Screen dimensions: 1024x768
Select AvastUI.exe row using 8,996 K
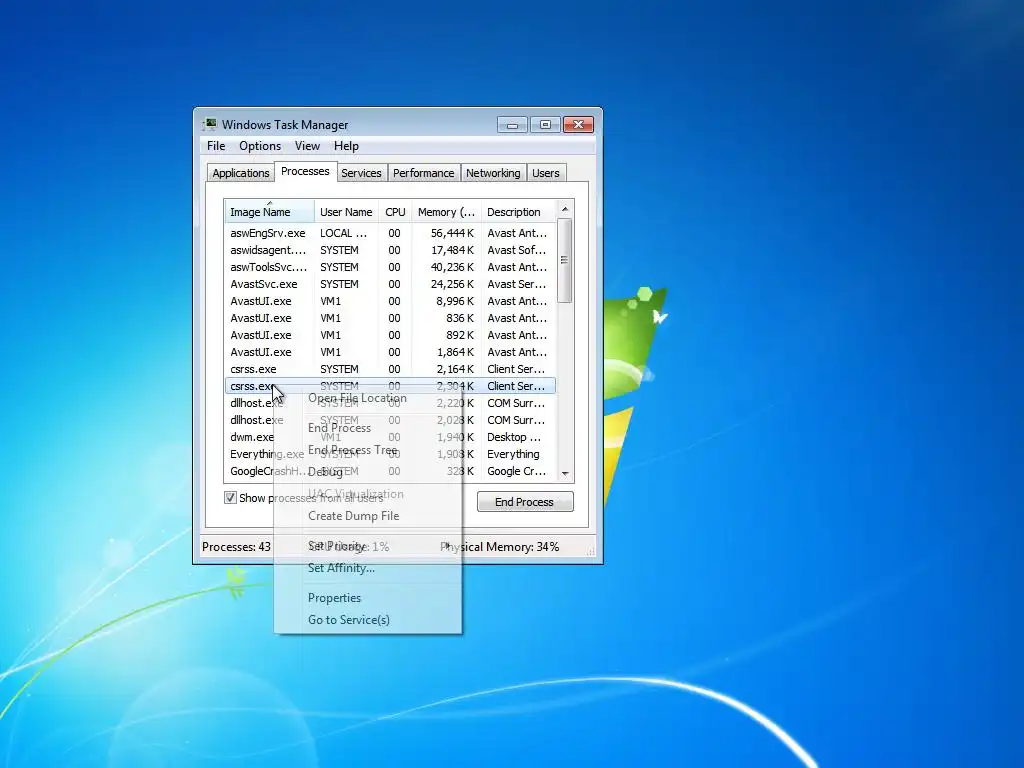tap(390, 301)
